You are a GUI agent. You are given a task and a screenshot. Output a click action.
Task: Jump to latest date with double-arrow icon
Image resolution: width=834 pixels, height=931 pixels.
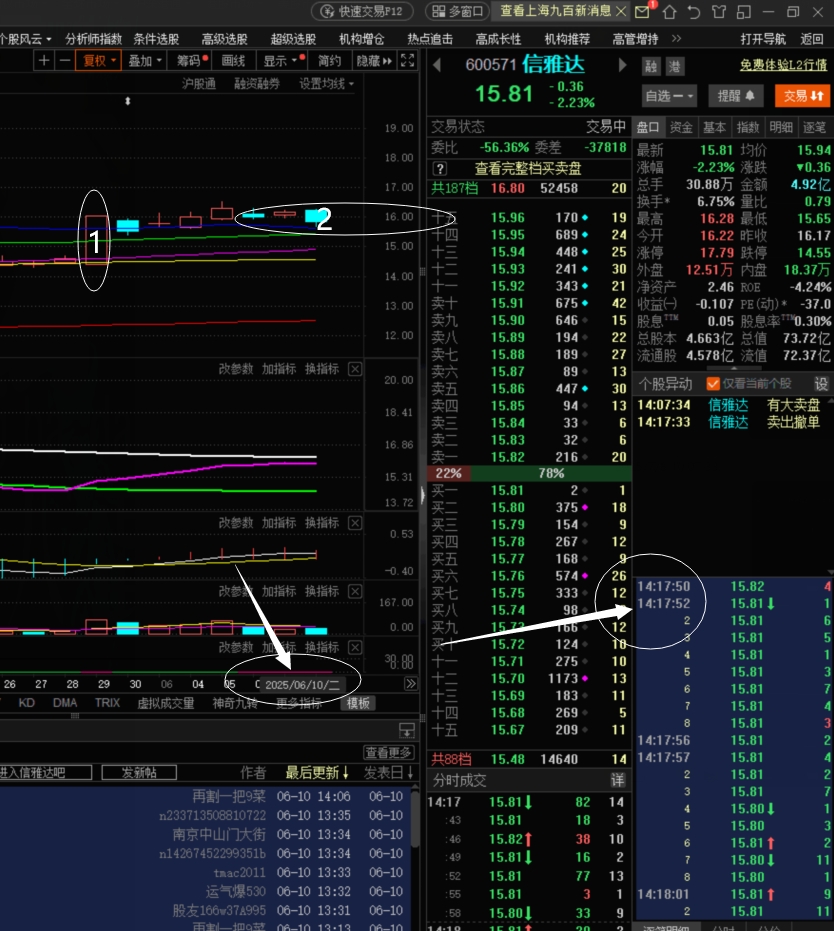(x=411, y=684)
